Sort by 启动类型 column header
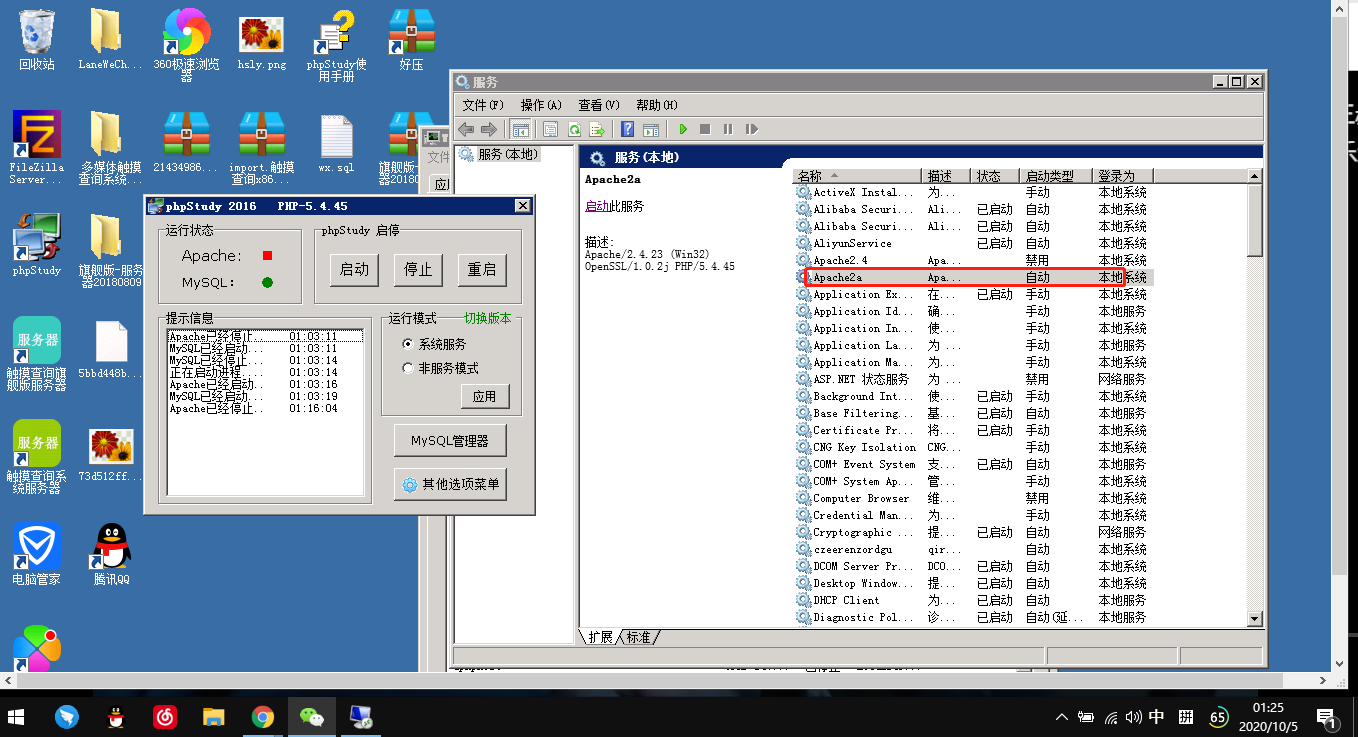The image size is (1358, 737). tap(1057, 176)
